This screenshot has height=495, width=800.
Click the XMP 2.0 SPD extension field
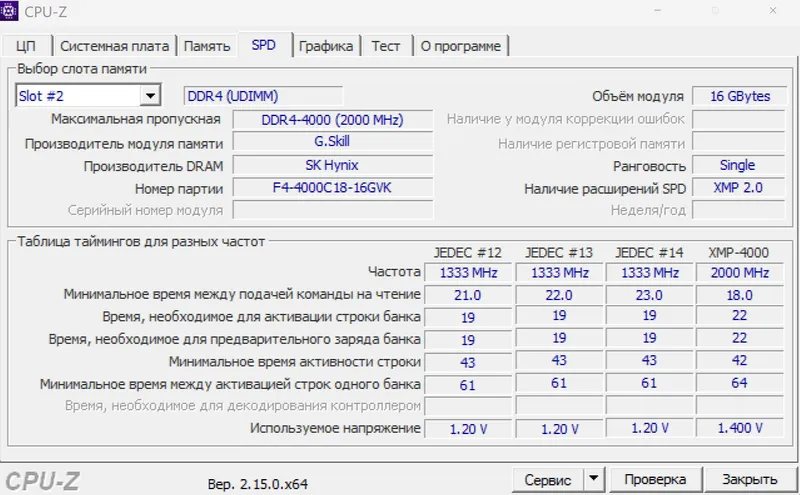point(738,188)
